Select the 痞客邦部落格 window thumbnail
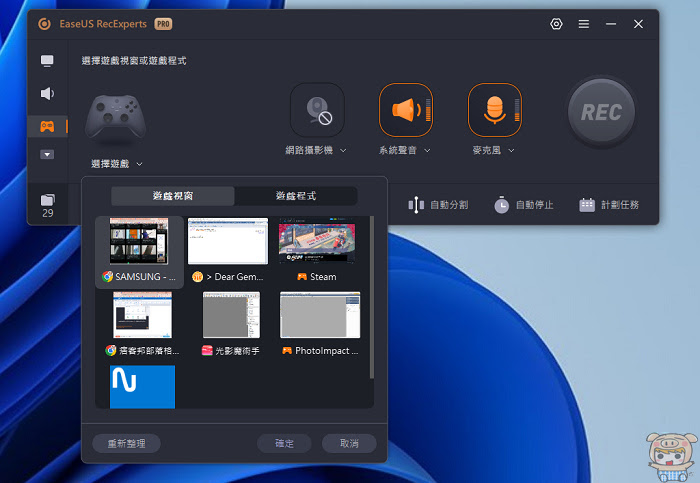This screenshot has width=700, height=483. pyautogui.click(x=142, y=315)
